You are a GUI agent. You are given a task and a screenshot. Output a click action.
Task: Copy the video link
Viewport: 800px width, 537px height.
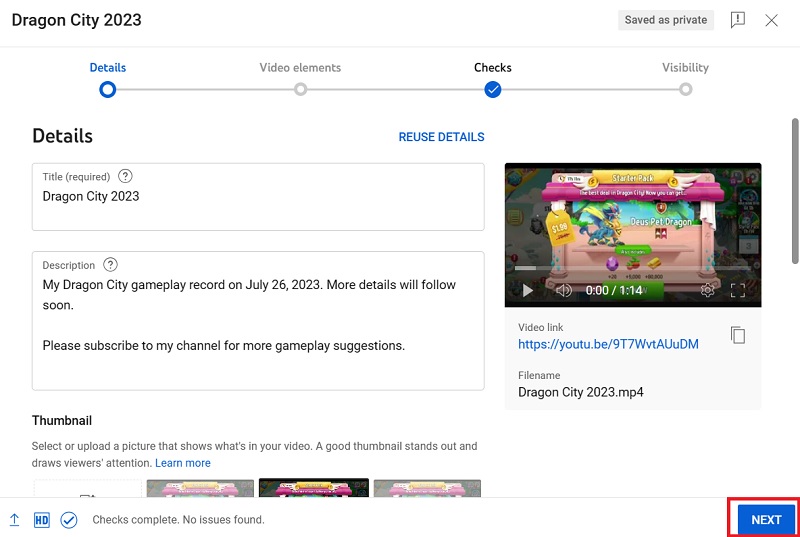coord(738,335)
